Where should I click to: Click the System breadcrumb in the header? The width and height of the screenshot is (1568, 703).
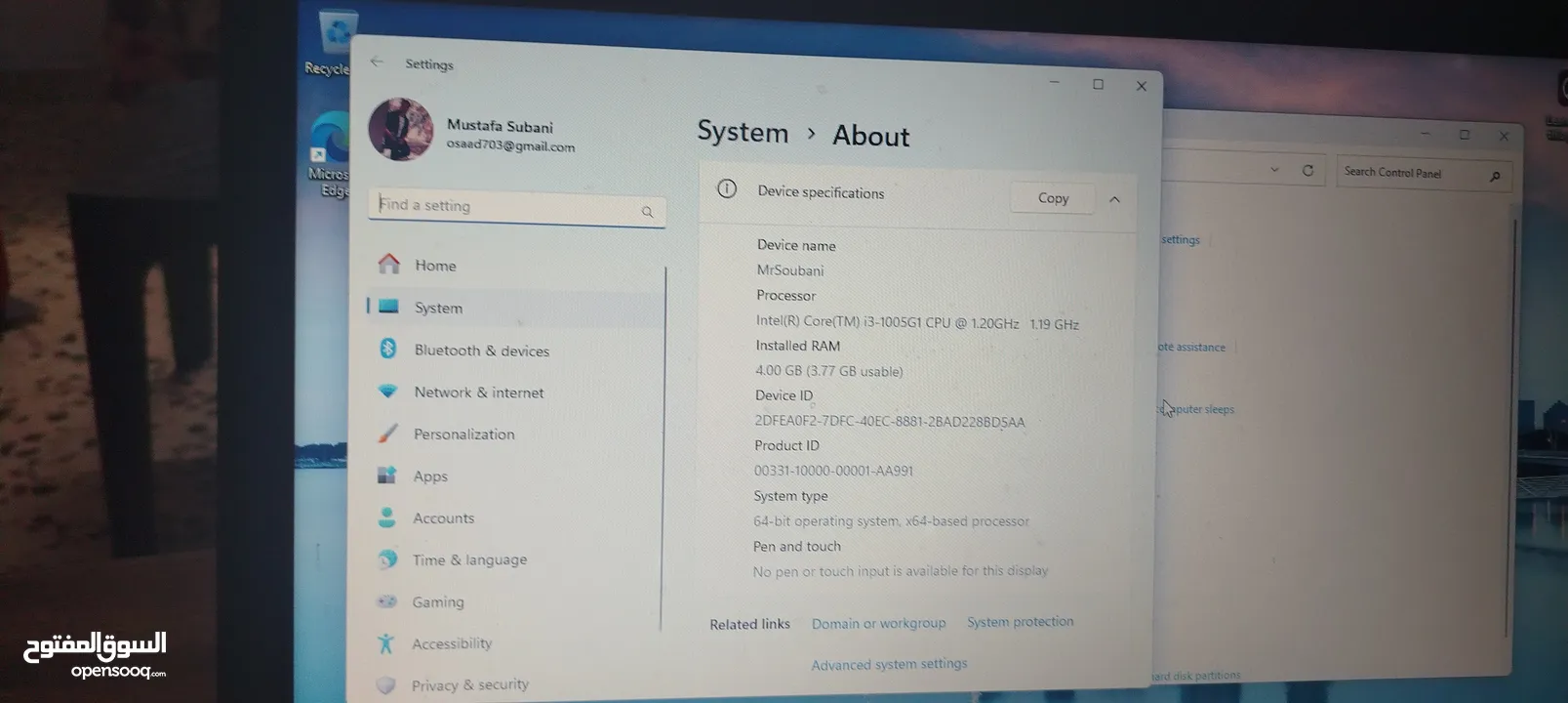[743, 132]
